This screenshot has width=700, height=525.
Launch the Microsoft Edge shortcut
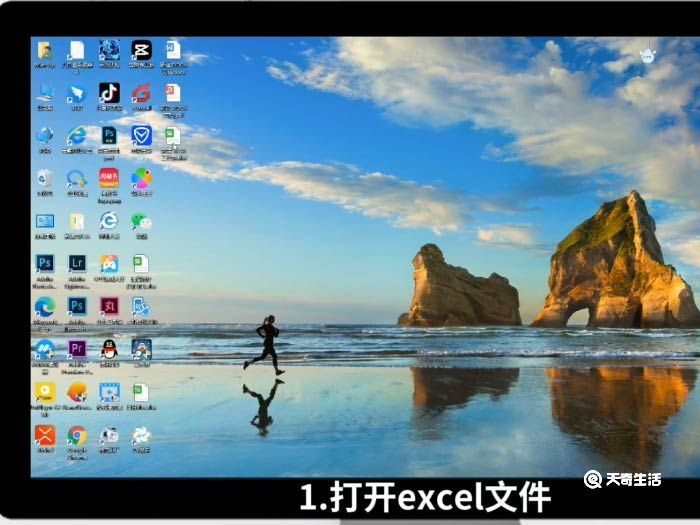point(45,307)
